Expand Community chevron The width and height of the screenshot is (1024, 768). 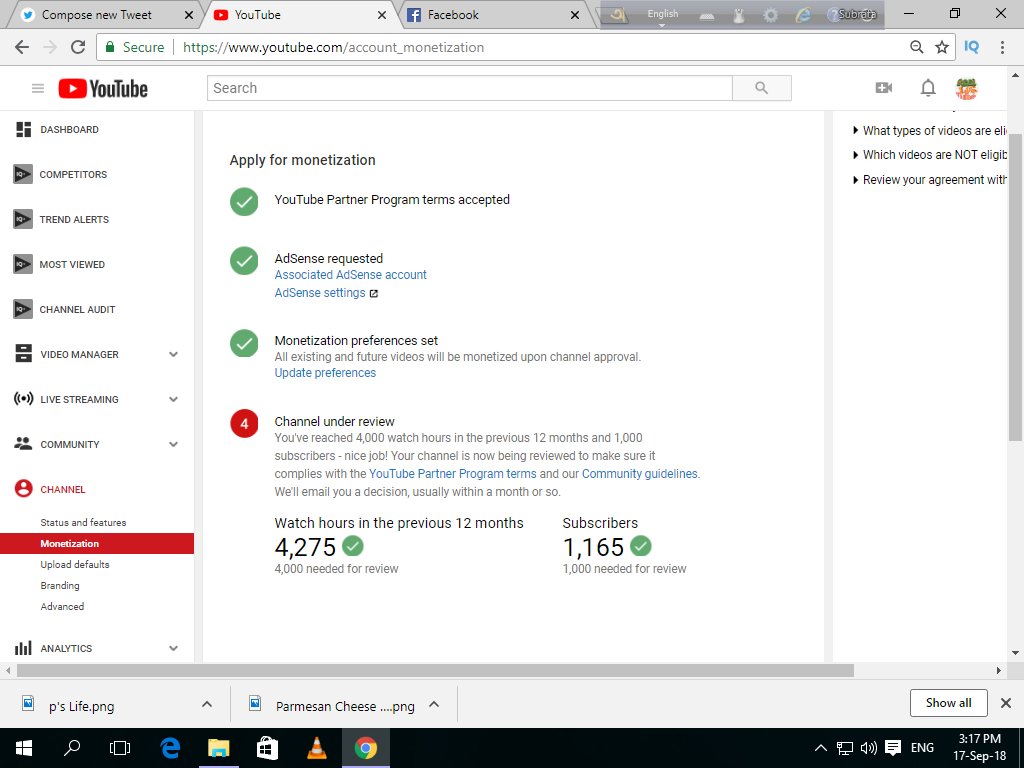coord(173,444)
